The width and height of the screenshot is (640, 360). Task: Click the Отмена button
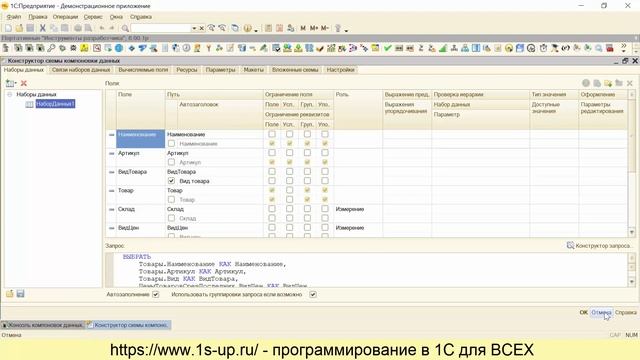[601, 312]
